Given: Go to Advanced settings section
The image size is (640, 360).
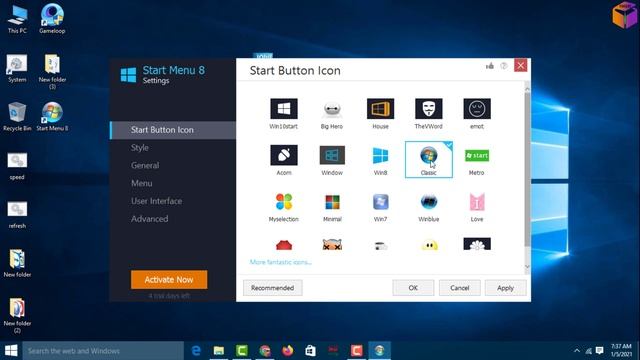Looking at the screenshot, I should click(x=149, y=219).
